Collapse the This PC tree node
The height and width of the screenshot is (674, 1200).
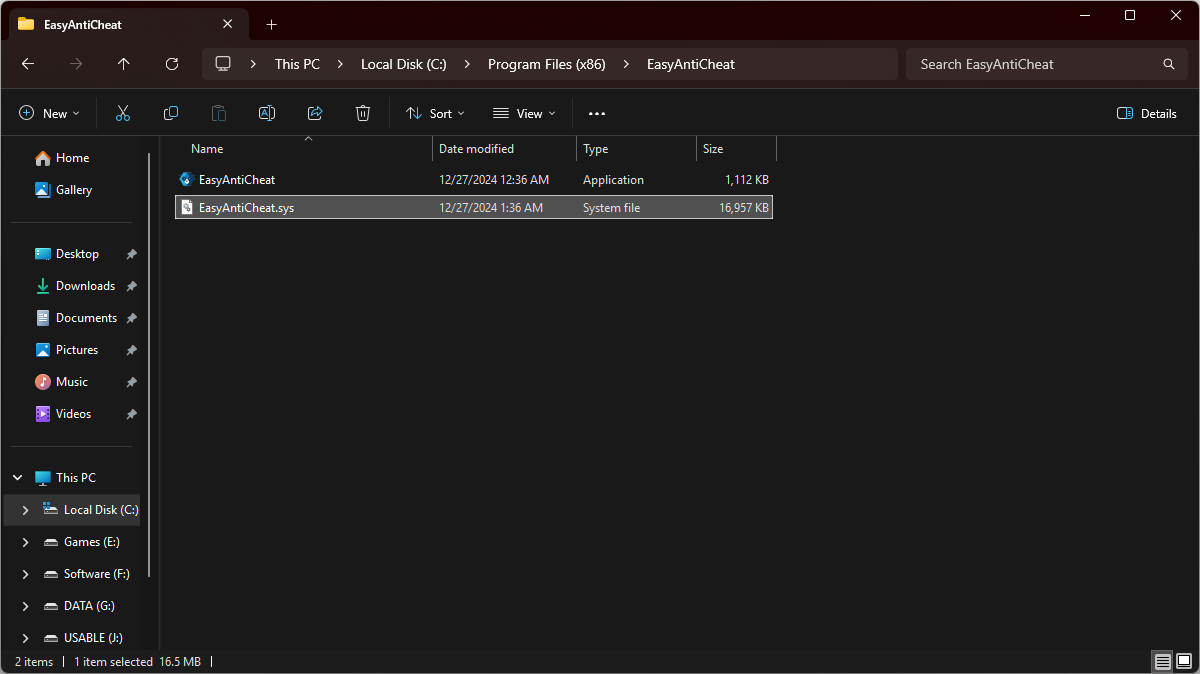click(x=18, y=478)
